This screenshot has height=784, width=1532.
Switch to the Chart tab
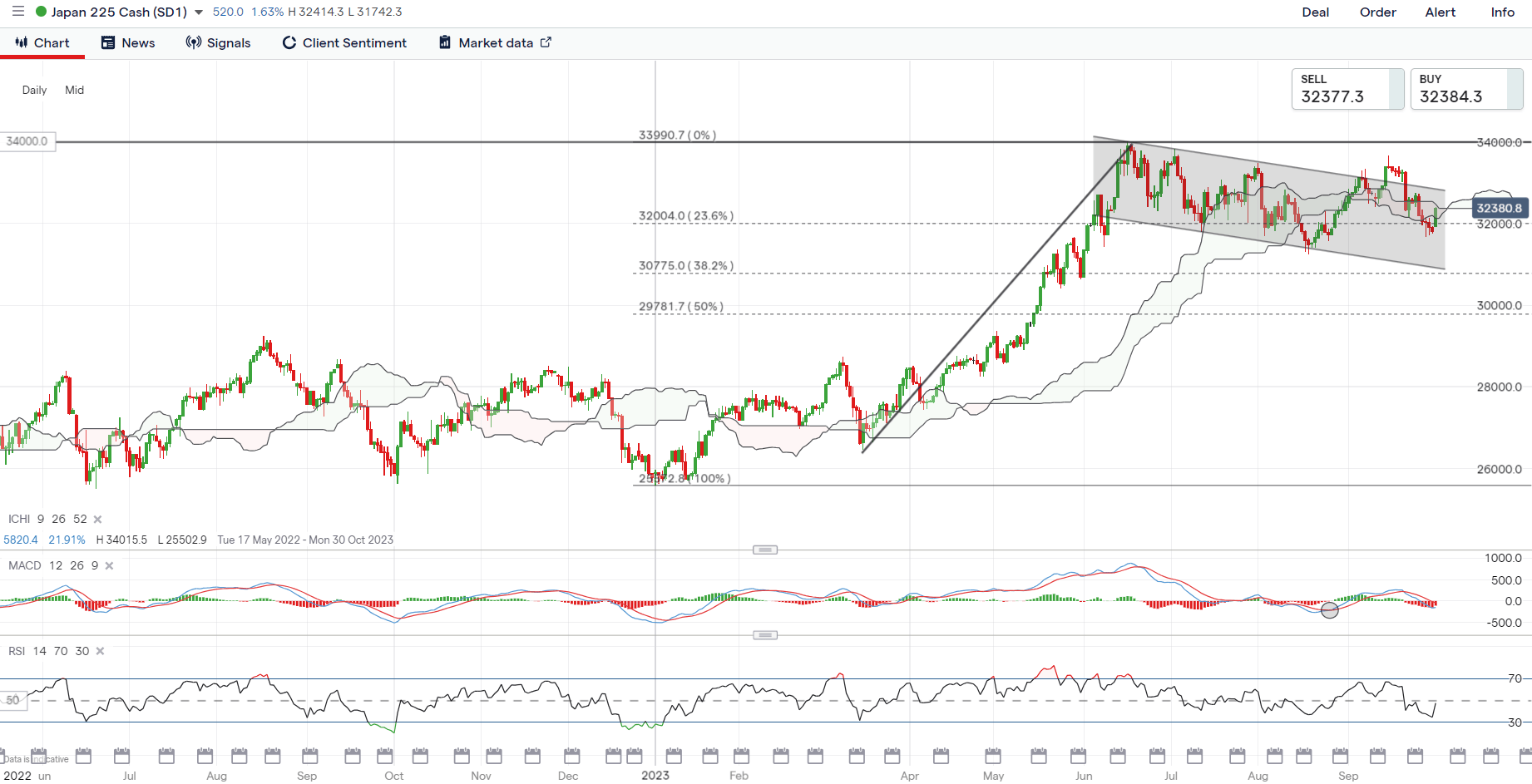pos(42,43)
